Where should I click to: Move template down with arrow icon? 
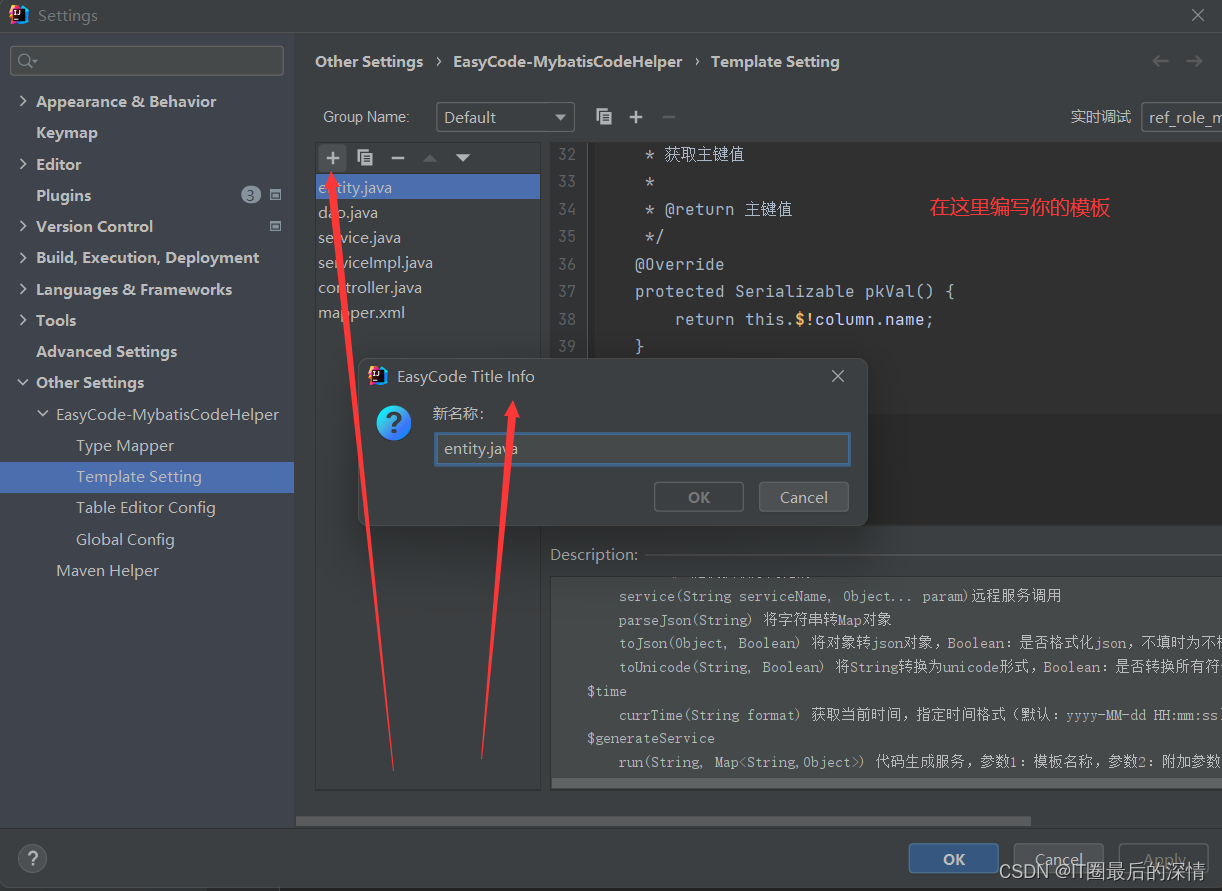462,157
